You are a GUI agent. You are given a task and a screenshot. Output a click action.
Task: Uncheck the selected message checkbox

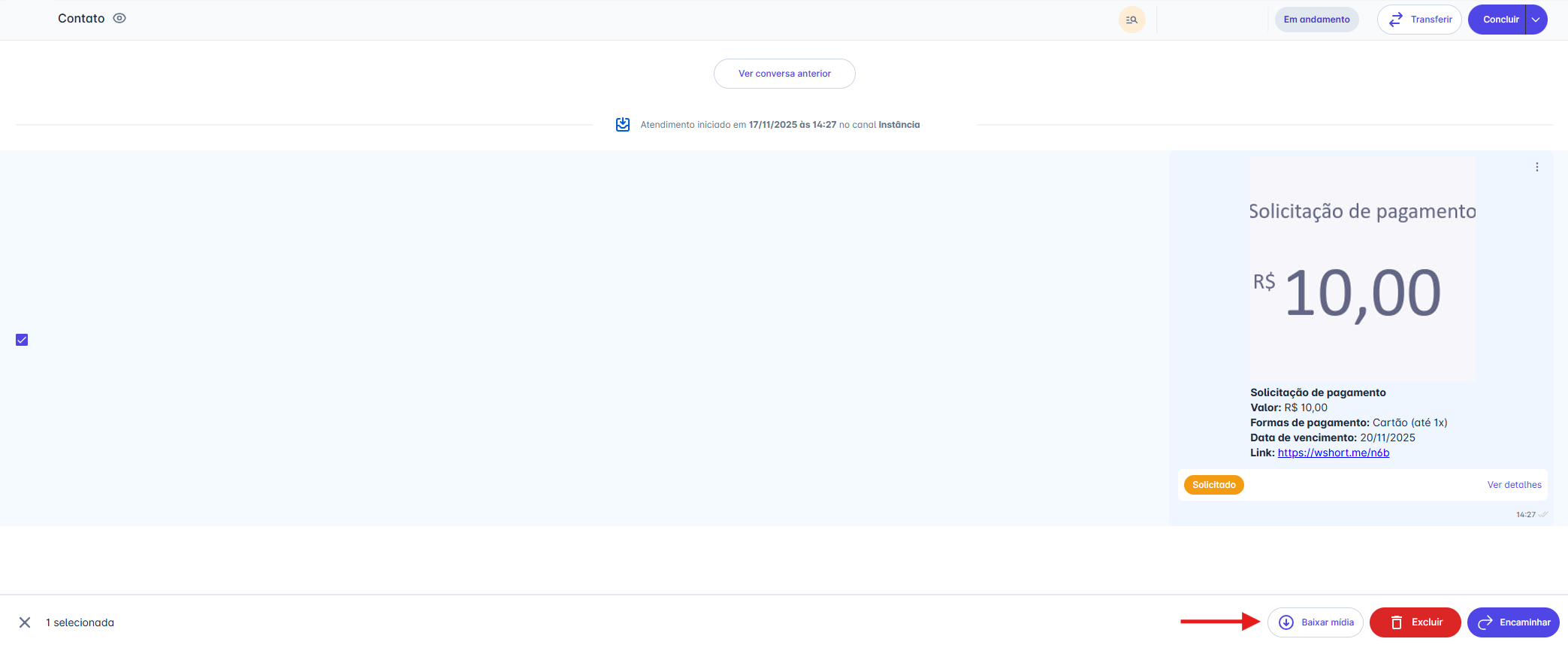coord(22,340)
